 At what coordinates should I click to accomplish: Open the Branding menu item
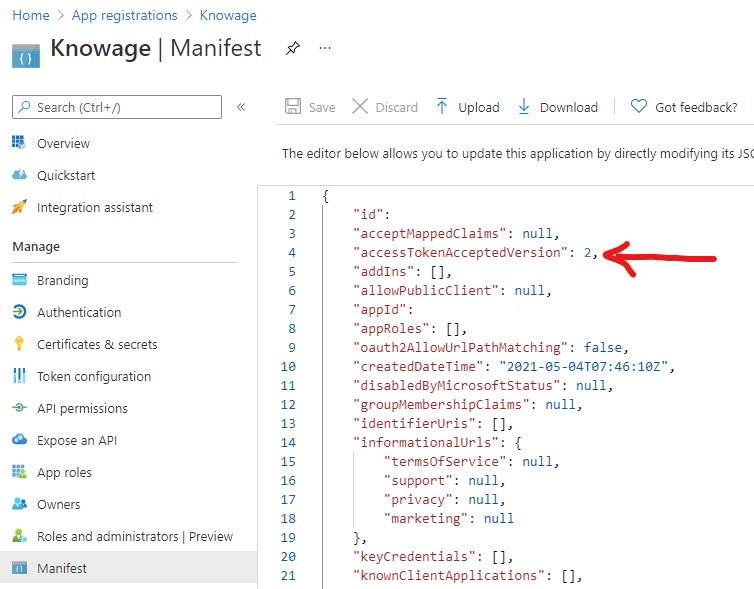point(63,280)
